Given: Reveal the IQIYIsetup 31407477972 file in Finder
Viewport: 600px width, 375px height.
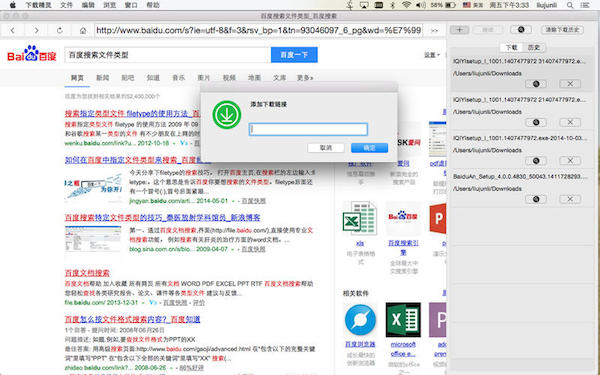Looking at the screenshot, I should (x=536, y=84).
